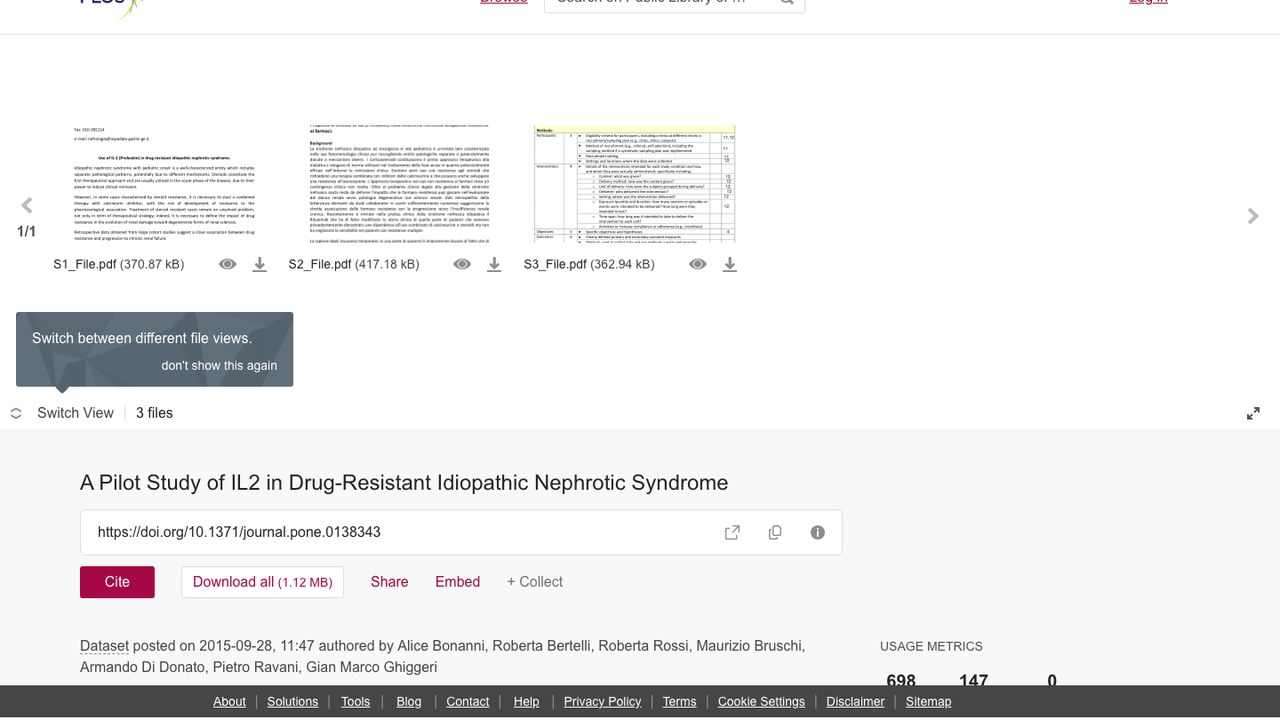Open Solutions link in footer

pyautogui.click(x=292, y=702)
